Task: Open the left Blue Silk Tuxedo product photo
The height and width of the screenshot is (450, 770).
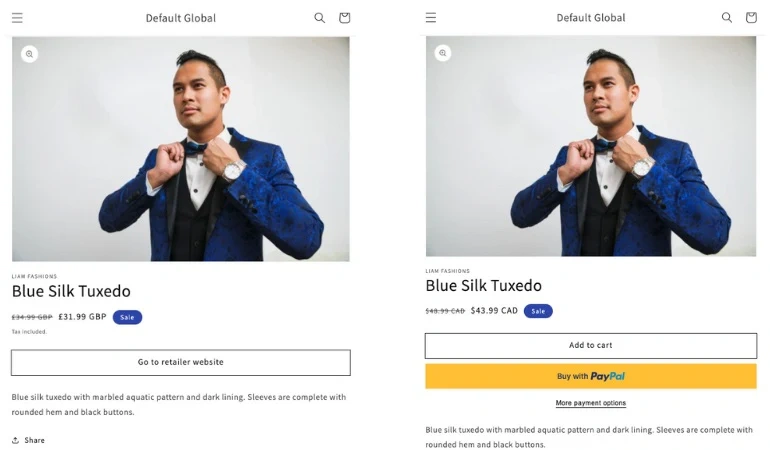Action: tap(181, 150)
